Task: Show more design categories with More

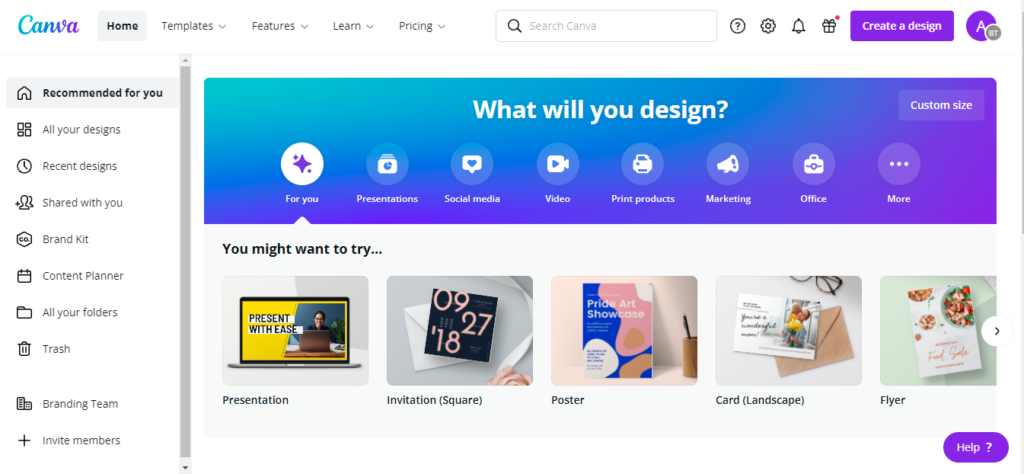Action: coord(899,164)
